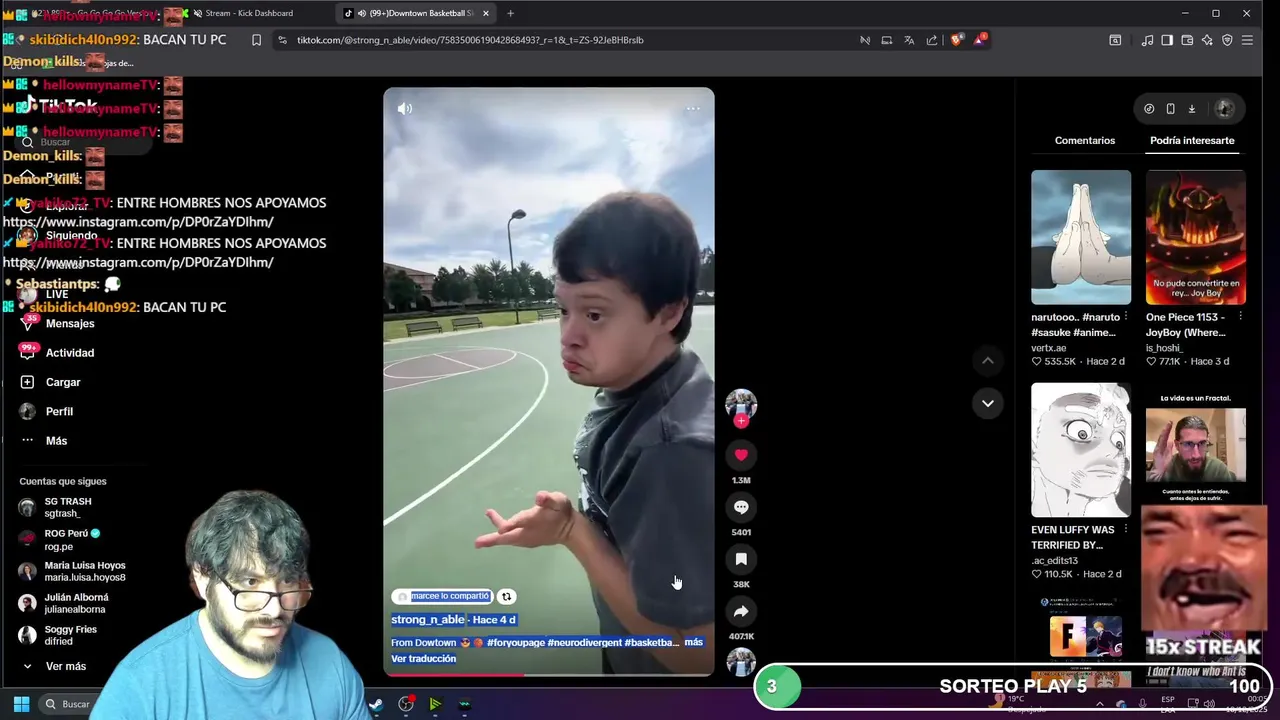This screenshot has height=720, width=1280.
Task: Open the Brave Wallet icon
Action: (x=1187, y=40)
